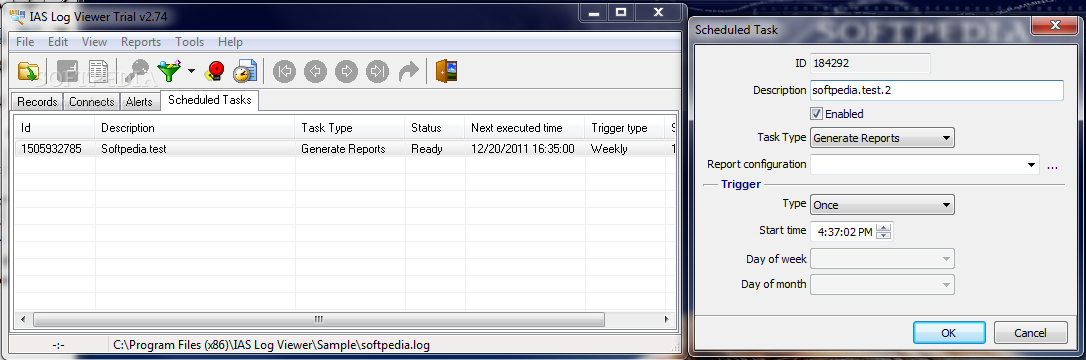The height and width of the screenshot is (360, 1086).
Task: Click the grayed search magnifier icon
Action: [137, 71]
